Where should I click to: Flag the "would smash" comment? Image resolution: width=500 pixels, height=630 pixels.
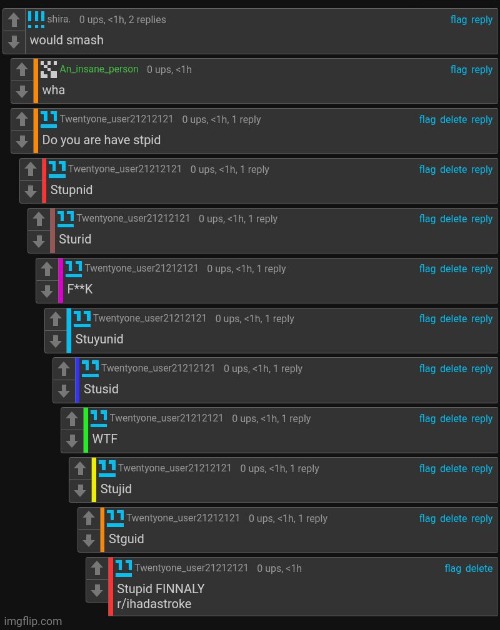[x=459, y=19]
